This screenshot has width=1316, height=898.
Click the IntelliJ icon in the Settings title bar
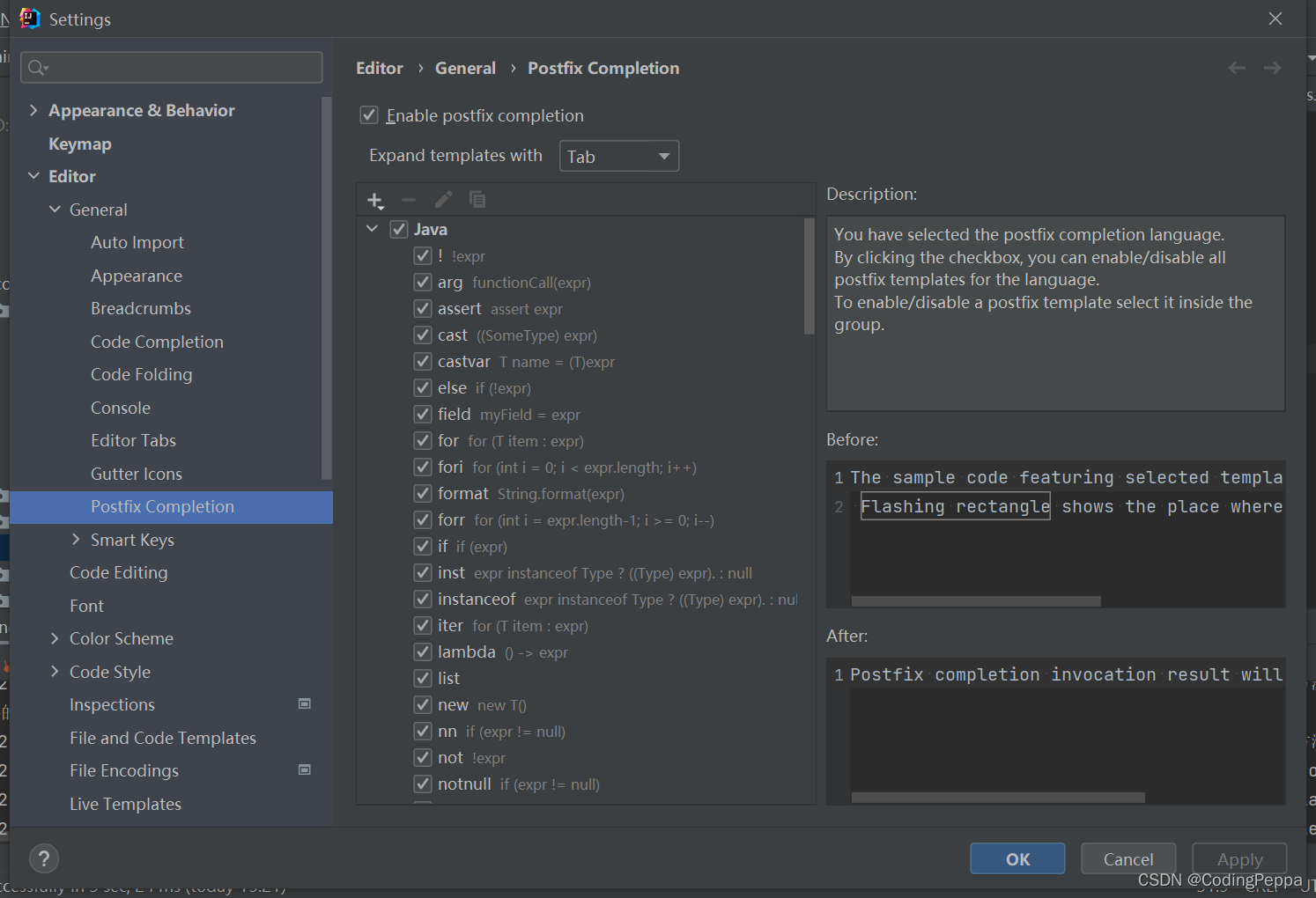tap(30, 18)
